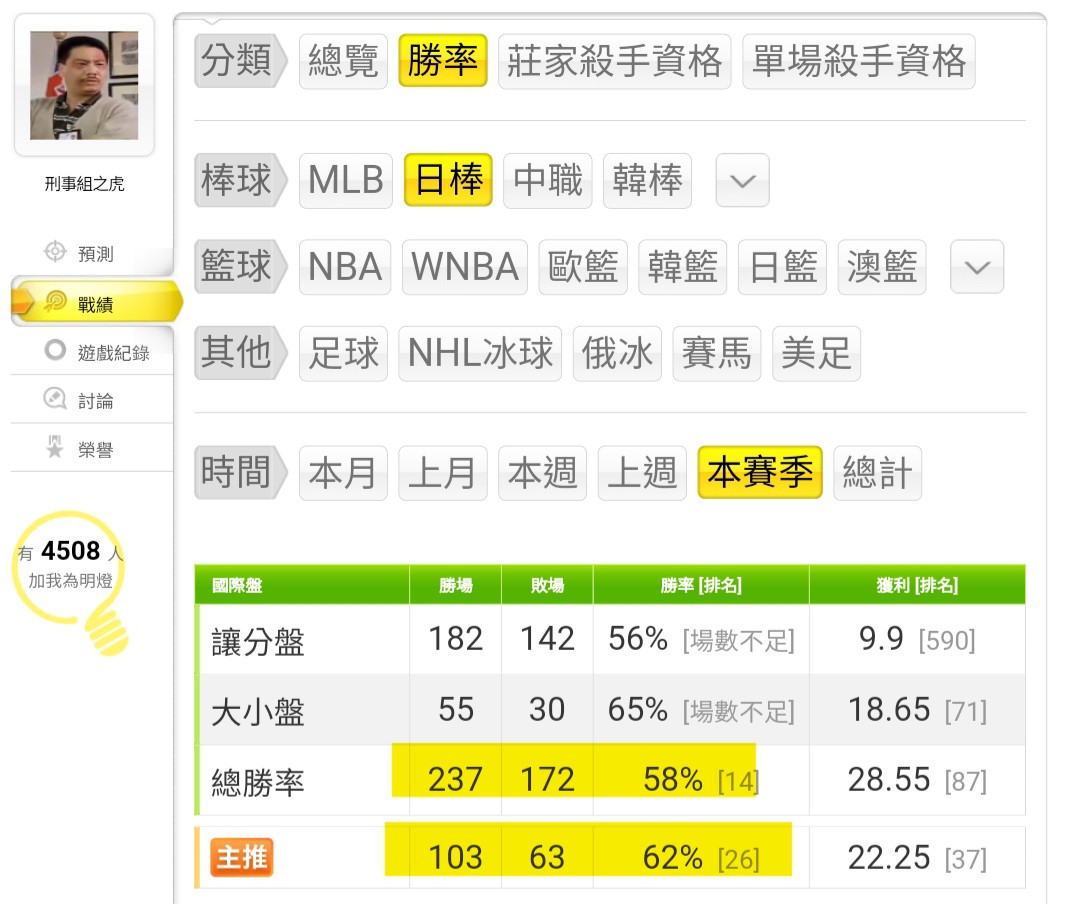1080x904 pixels.
Task: Click the 敗場 column header
Action: 548,586
